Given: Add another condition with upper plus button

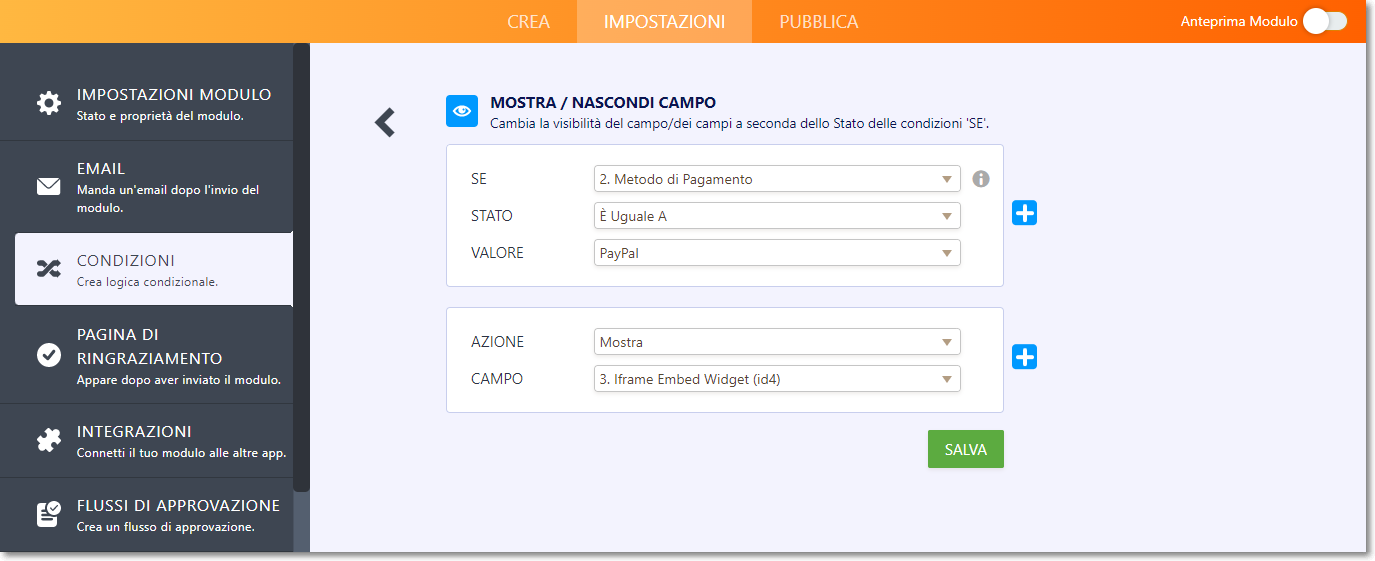Looking at the screenshot, I should click(1024, 212).
